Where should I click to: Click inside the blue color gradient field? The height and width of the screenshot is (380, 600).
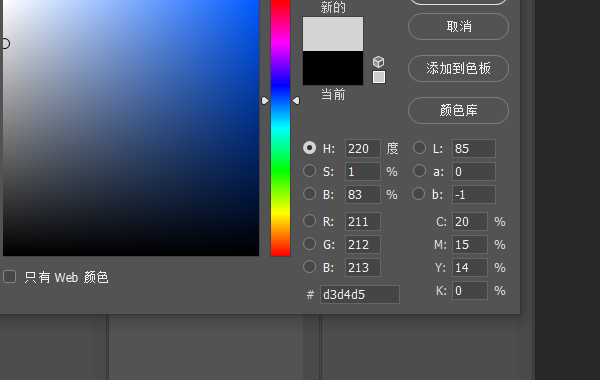tap(131, 128)
